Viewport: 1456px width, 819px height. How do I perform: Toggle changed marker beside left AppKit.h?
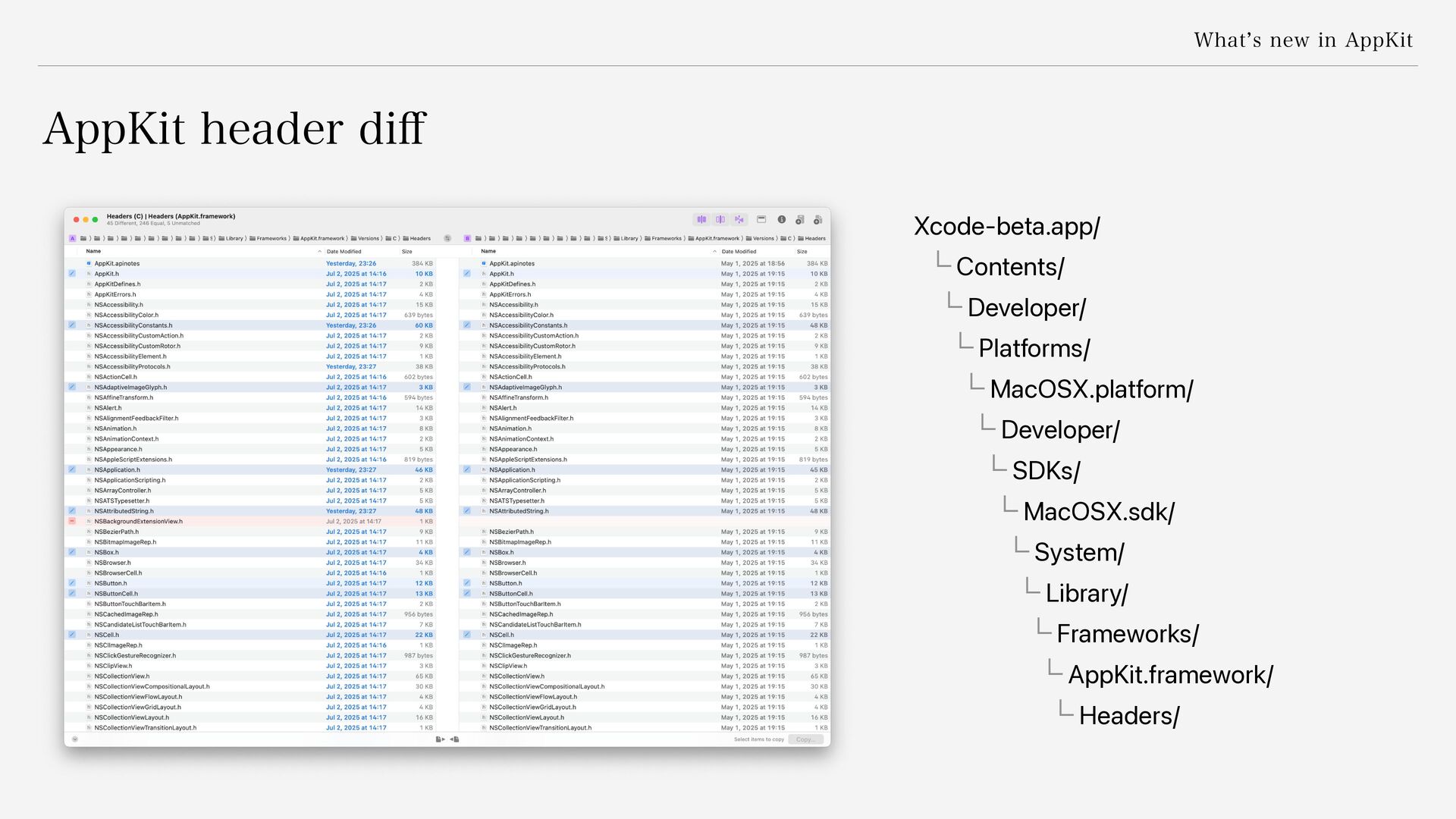(72, 274)
